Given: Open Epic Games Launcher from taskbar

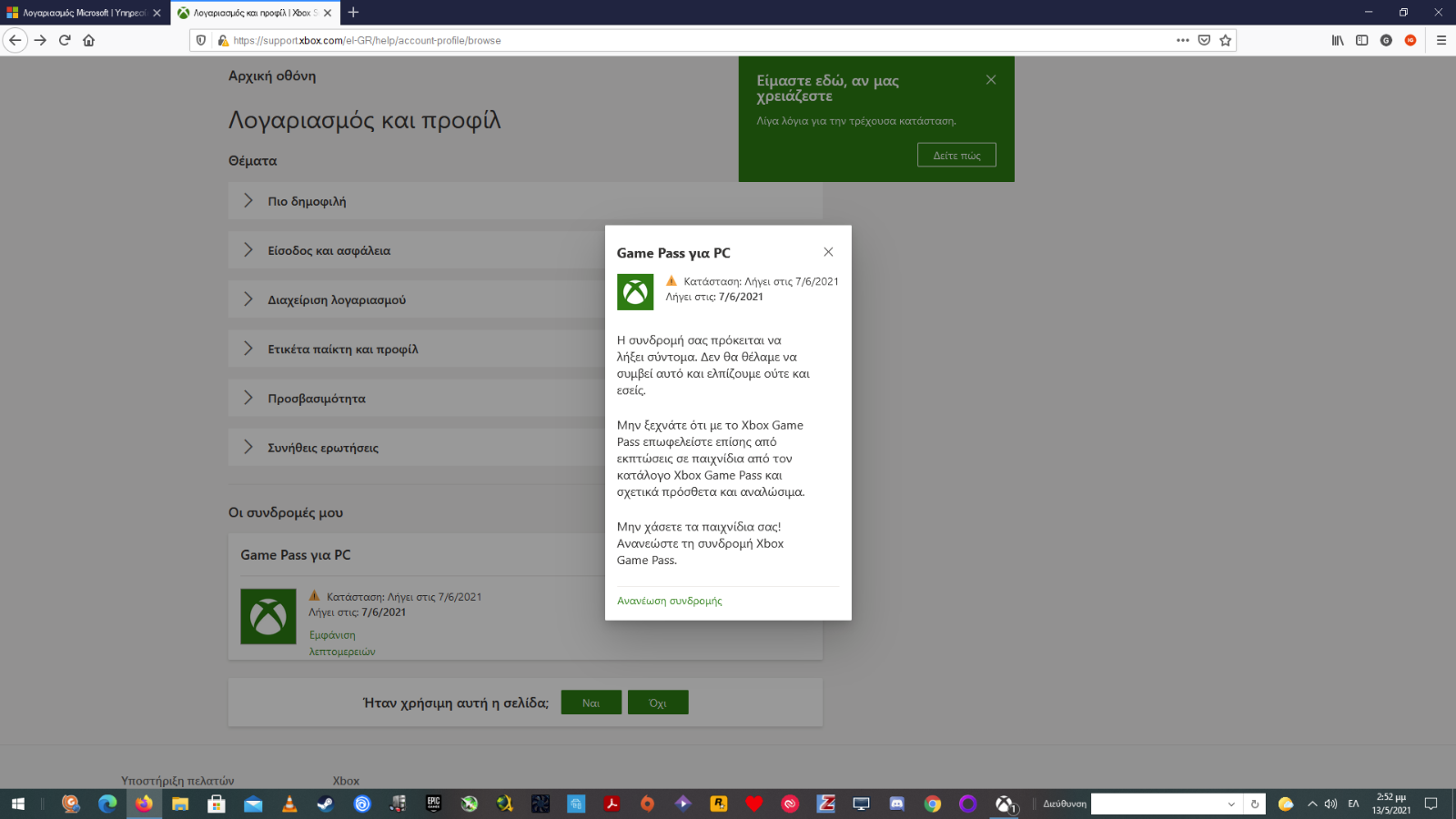Looking at the screenshot, I should (x=433, y=804).
